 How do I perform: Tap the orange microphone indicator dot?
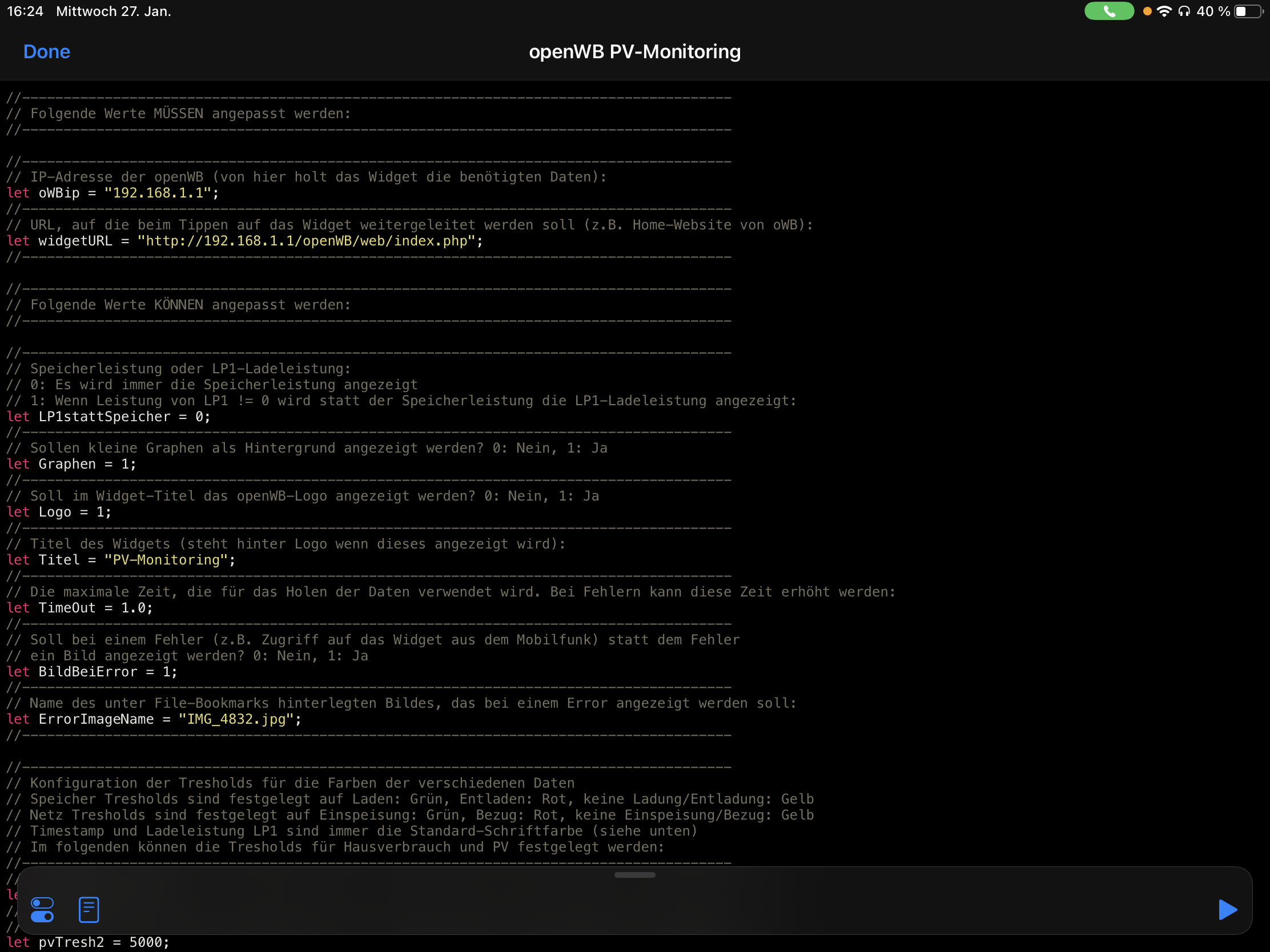tap(1147, 11)
